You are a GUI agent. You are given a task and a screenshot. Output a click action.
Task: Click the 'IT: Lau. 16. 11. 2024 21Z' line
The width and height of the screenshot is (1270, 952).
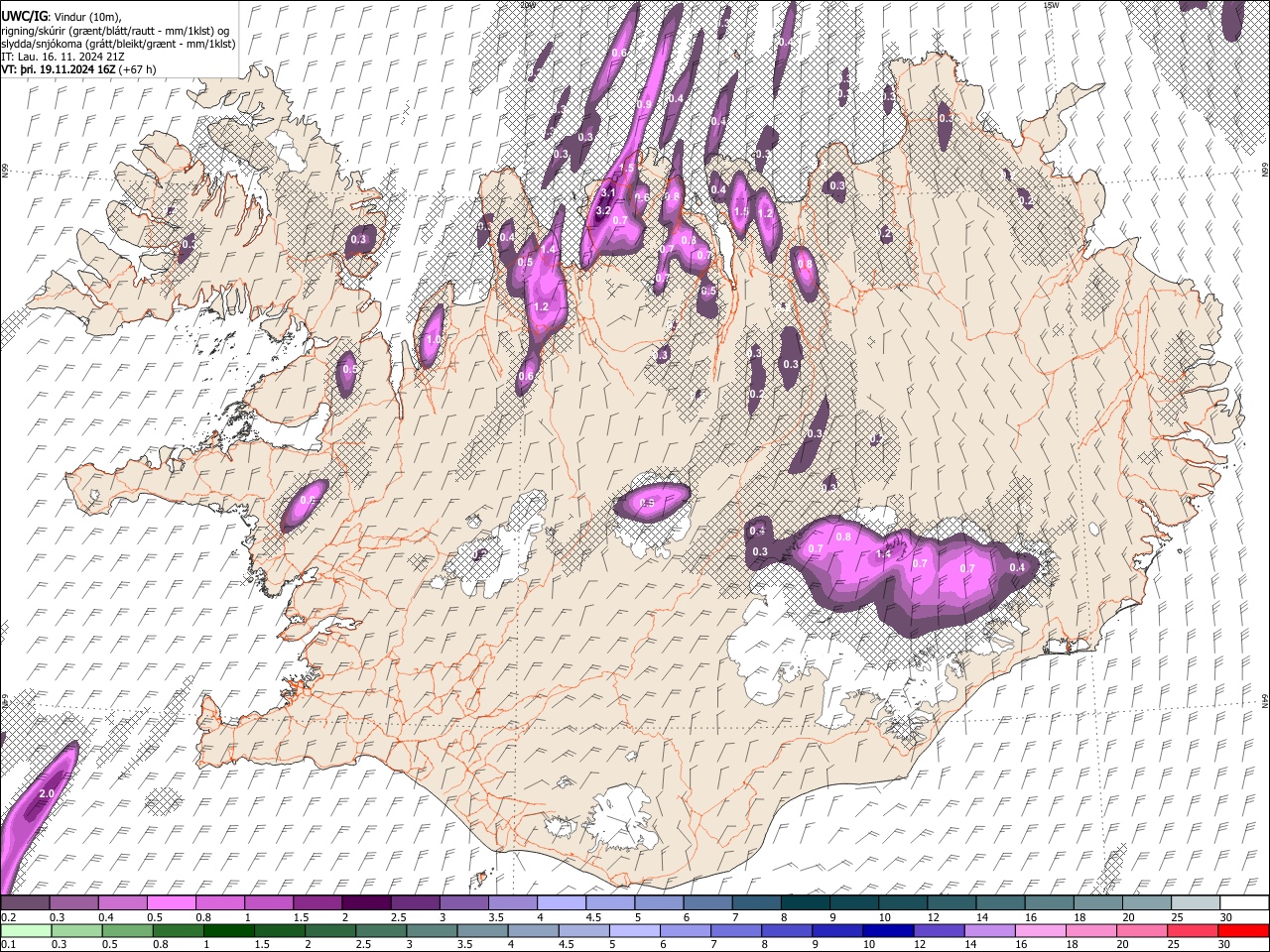coord(63,58)
